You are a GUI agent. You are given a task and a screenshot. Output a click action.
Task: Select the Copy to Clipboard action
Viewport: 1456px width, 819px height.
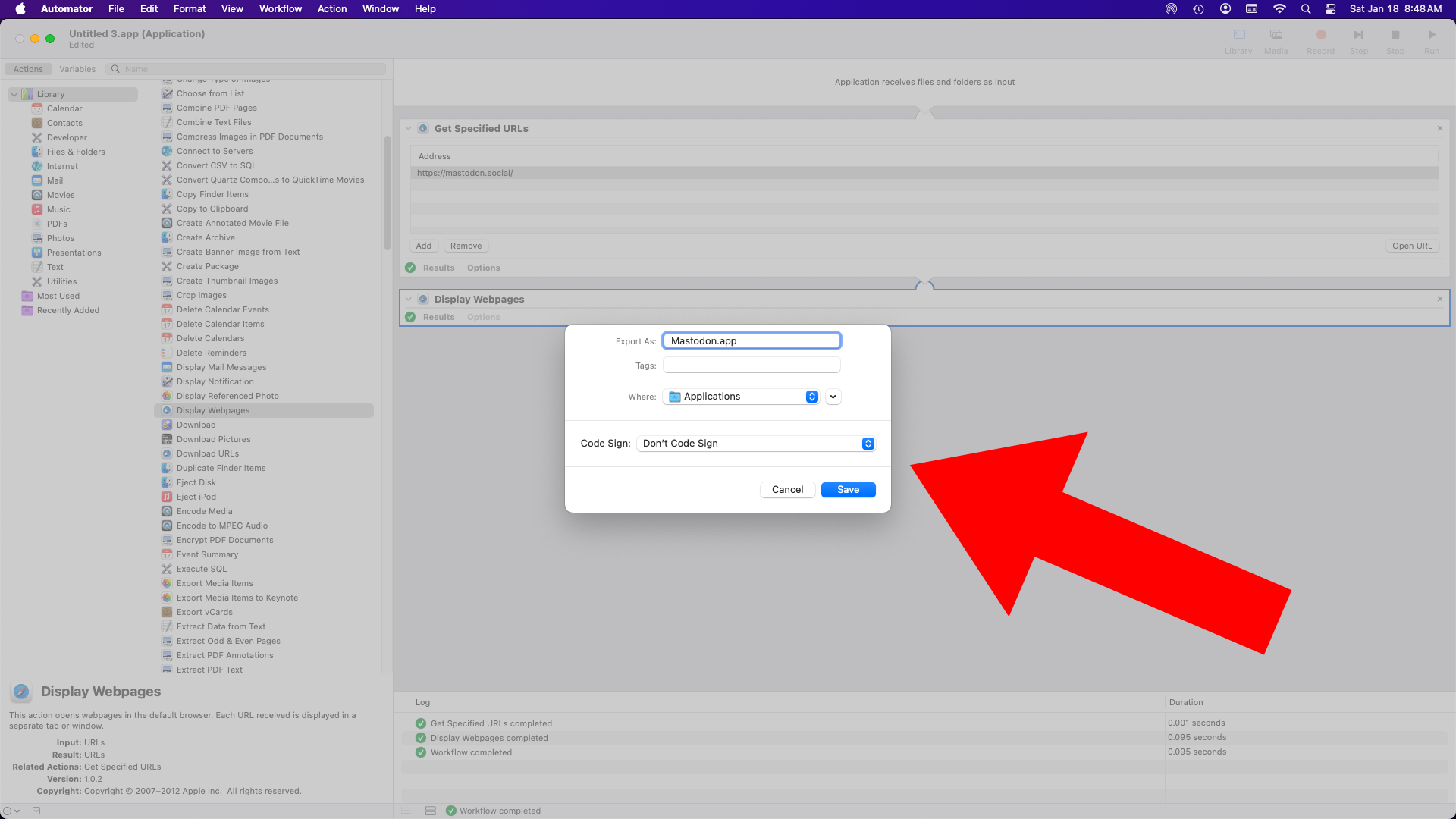click(x=212, y=209)
